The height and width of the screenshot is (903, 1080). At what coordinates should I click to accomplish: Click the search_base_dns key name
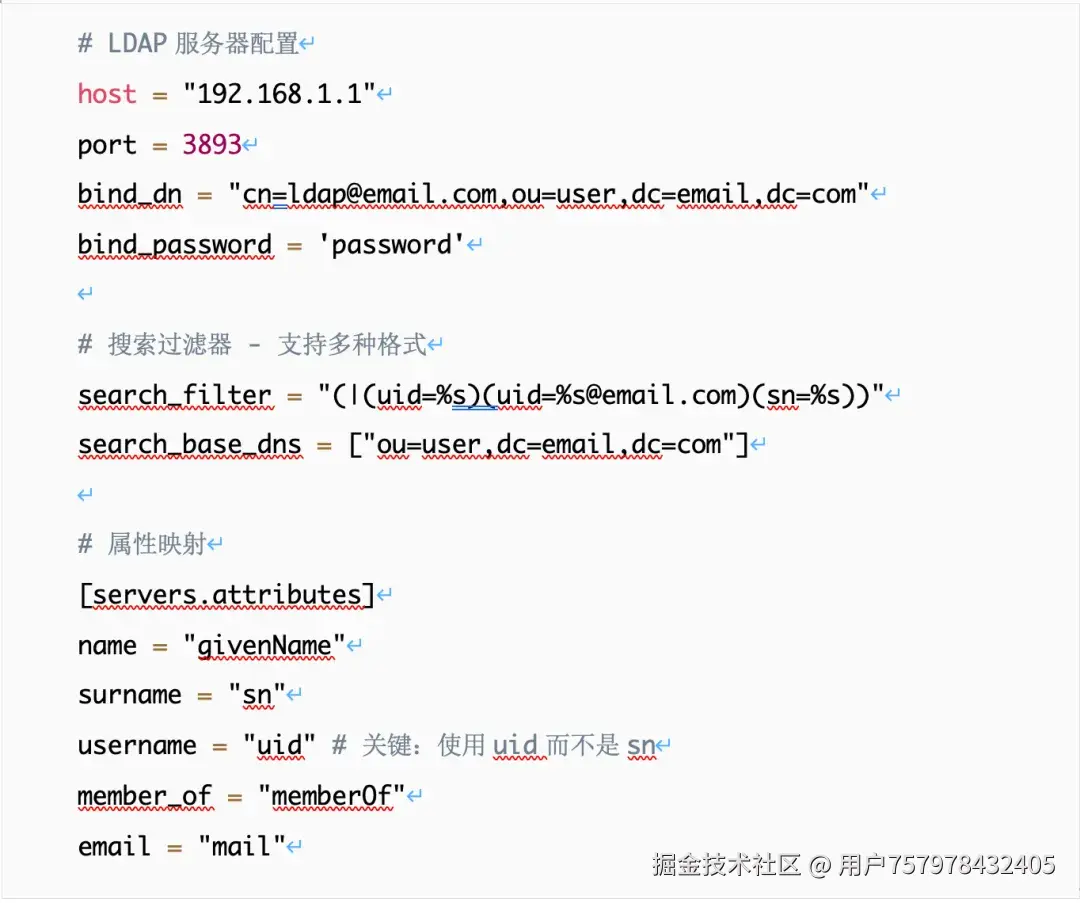click(189, 445)
